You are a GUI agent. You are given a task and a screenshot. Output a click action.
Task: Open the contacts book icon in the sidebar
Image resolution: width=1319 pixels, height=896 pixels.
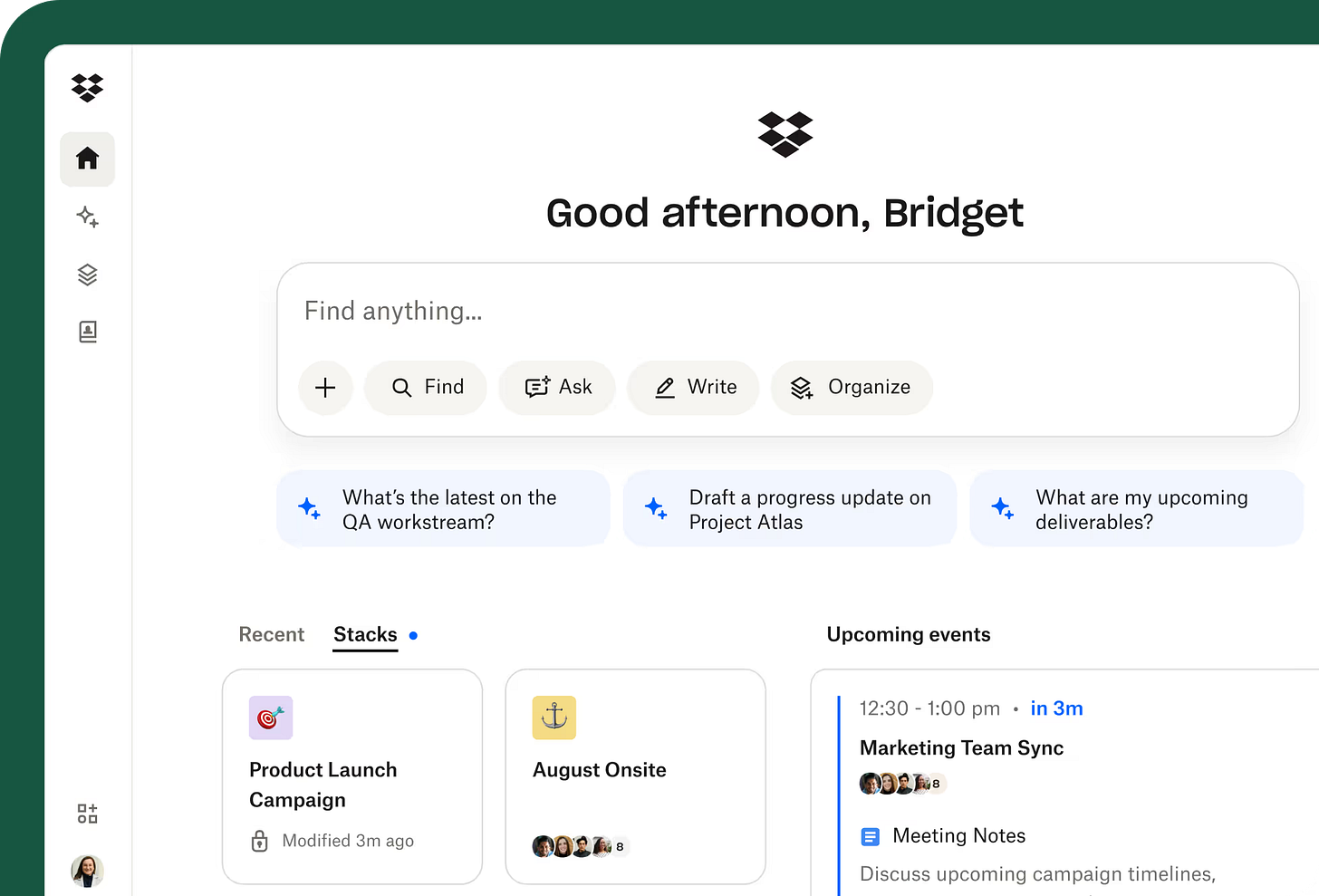pos(87,332)
